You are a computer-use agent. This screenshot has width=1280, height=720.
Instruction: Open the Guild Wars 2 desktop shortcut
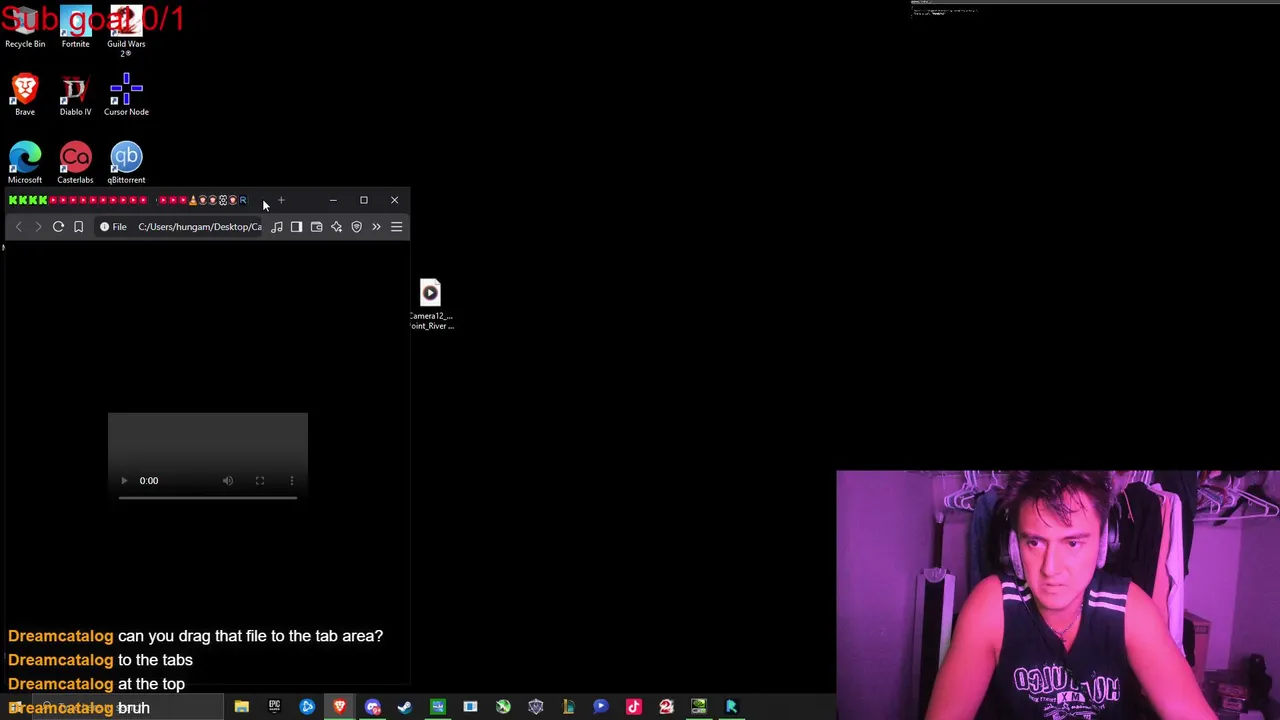[x=126, y=30]
